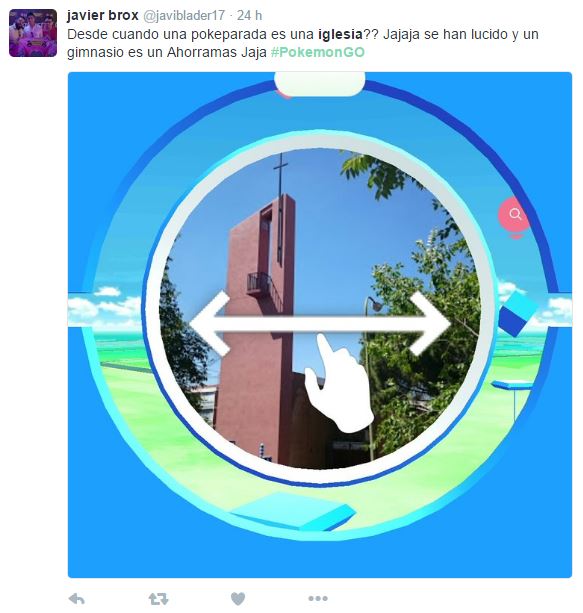583x613 pixels.
Task: Visit the @javibladER17 handle link
Action: 184,15
